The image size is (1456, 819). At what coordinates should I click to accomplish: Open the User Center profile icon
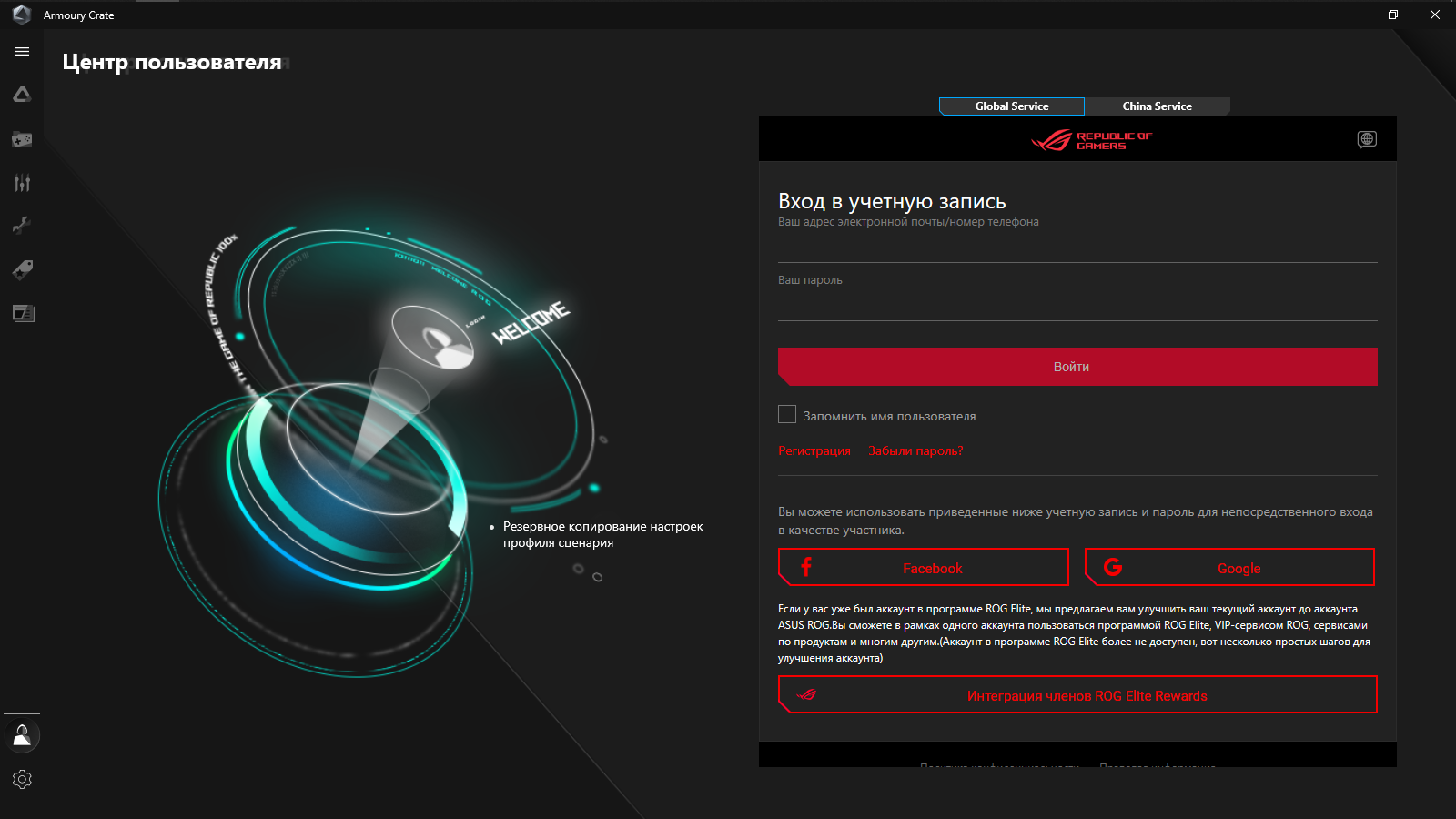coord(22,735)
